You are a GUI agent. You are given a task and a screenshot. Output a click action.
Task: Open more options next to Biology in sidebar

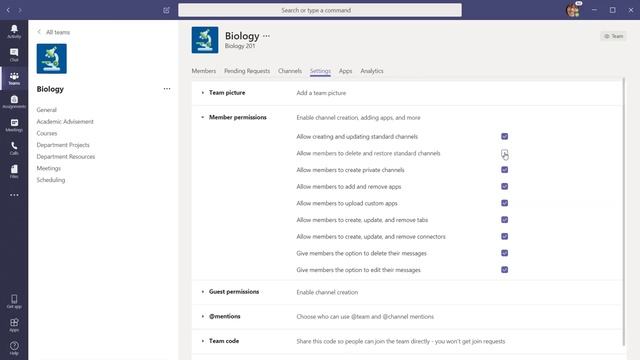click(x=167, y=89)
